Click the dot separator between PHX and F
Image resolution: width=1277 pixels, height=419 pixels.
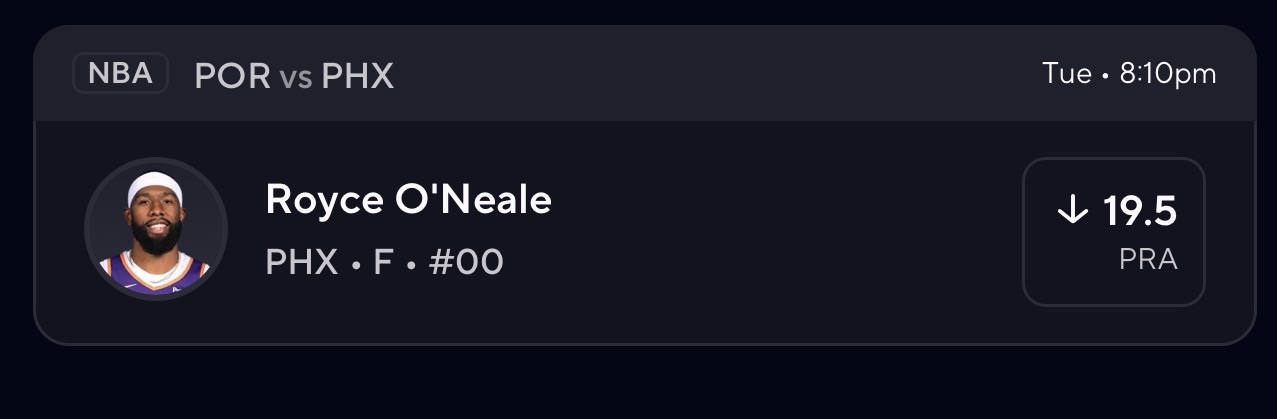pos(355,263)
